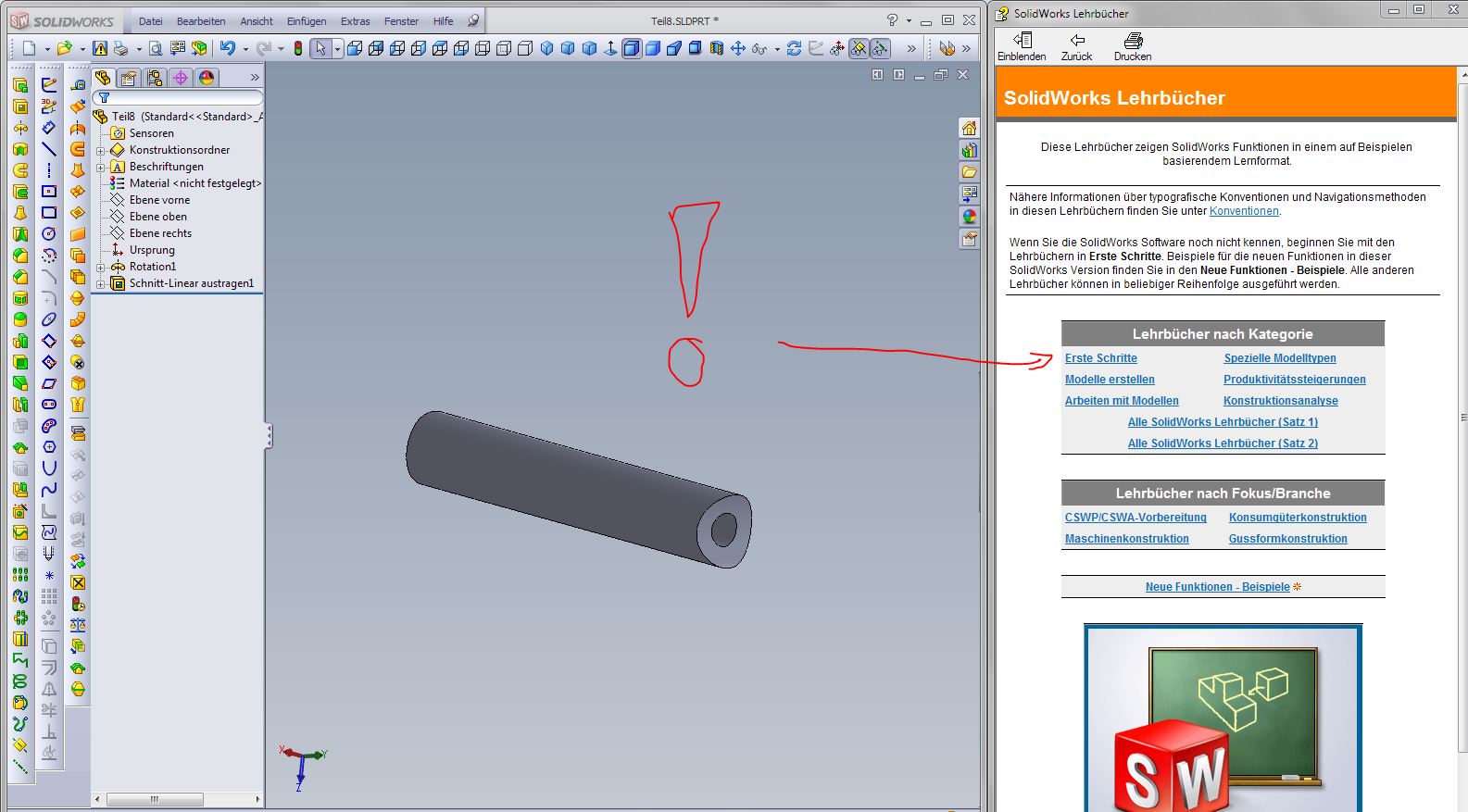Click the traffic-light Rebuild icon
The height and width of the screenshot is (812, 1468).
coord(298,48)
